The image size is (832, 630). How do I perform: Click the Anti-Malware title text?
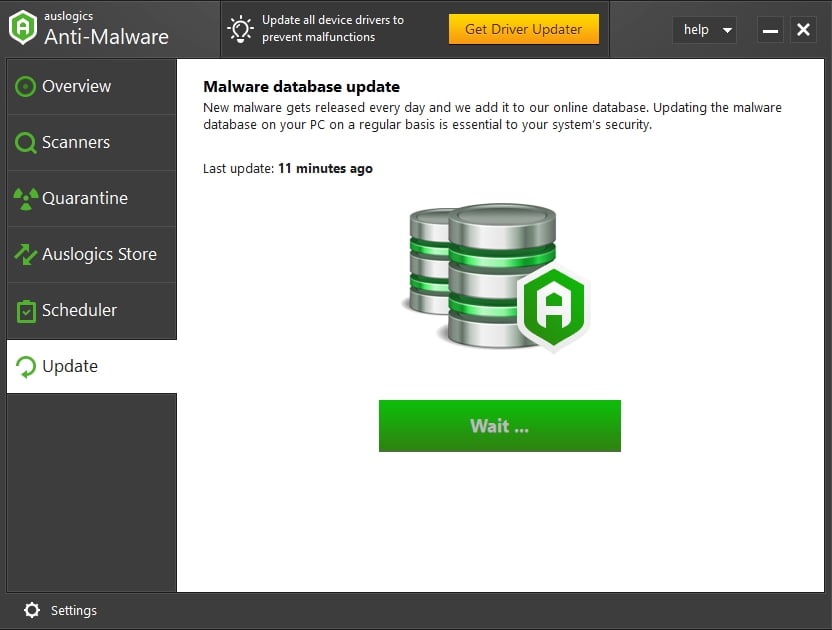coord(106,37)
